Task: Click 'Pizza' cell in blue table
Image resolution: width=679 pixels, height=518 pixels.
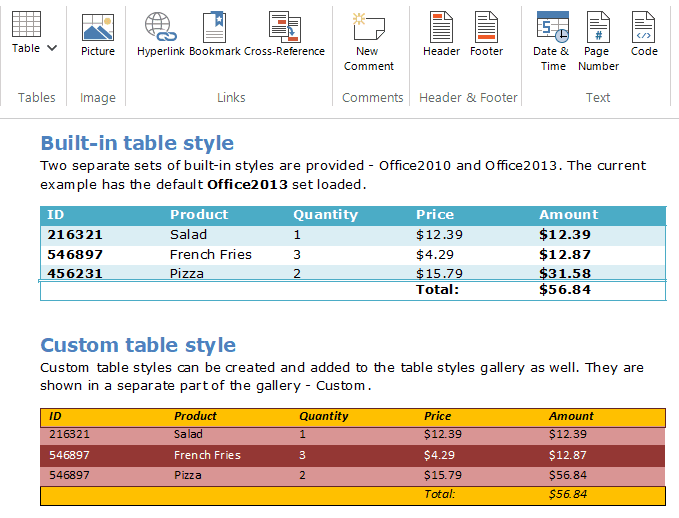Action: [187, 274]
